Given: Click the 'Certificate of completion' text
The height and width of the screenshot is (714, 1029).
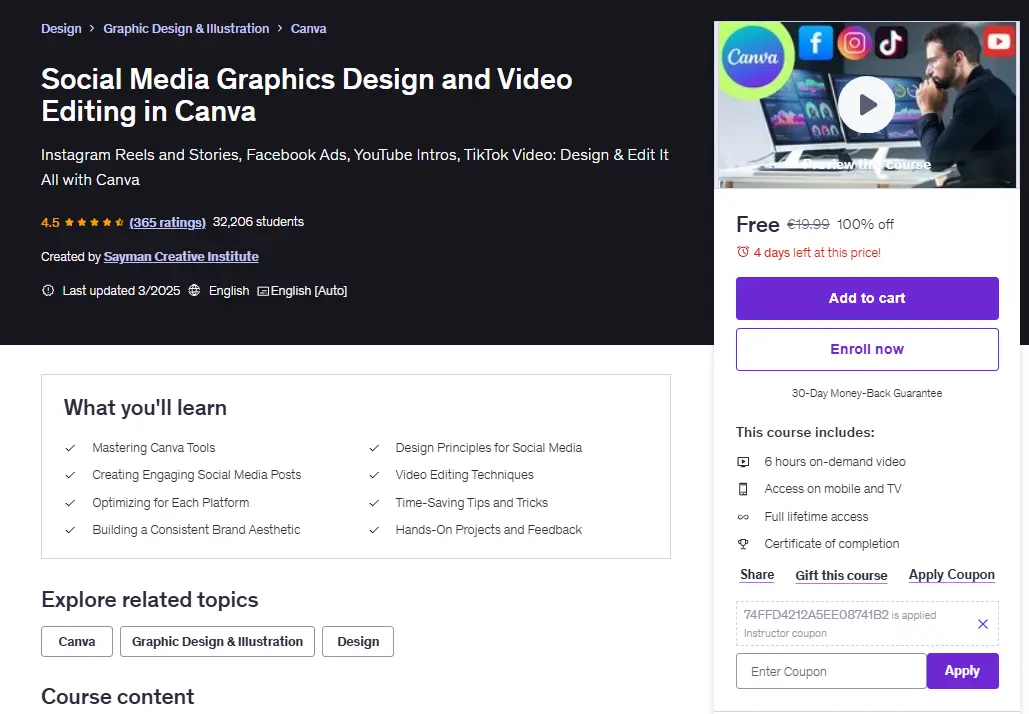Looking at the screenshot, I should coord(831,544).
